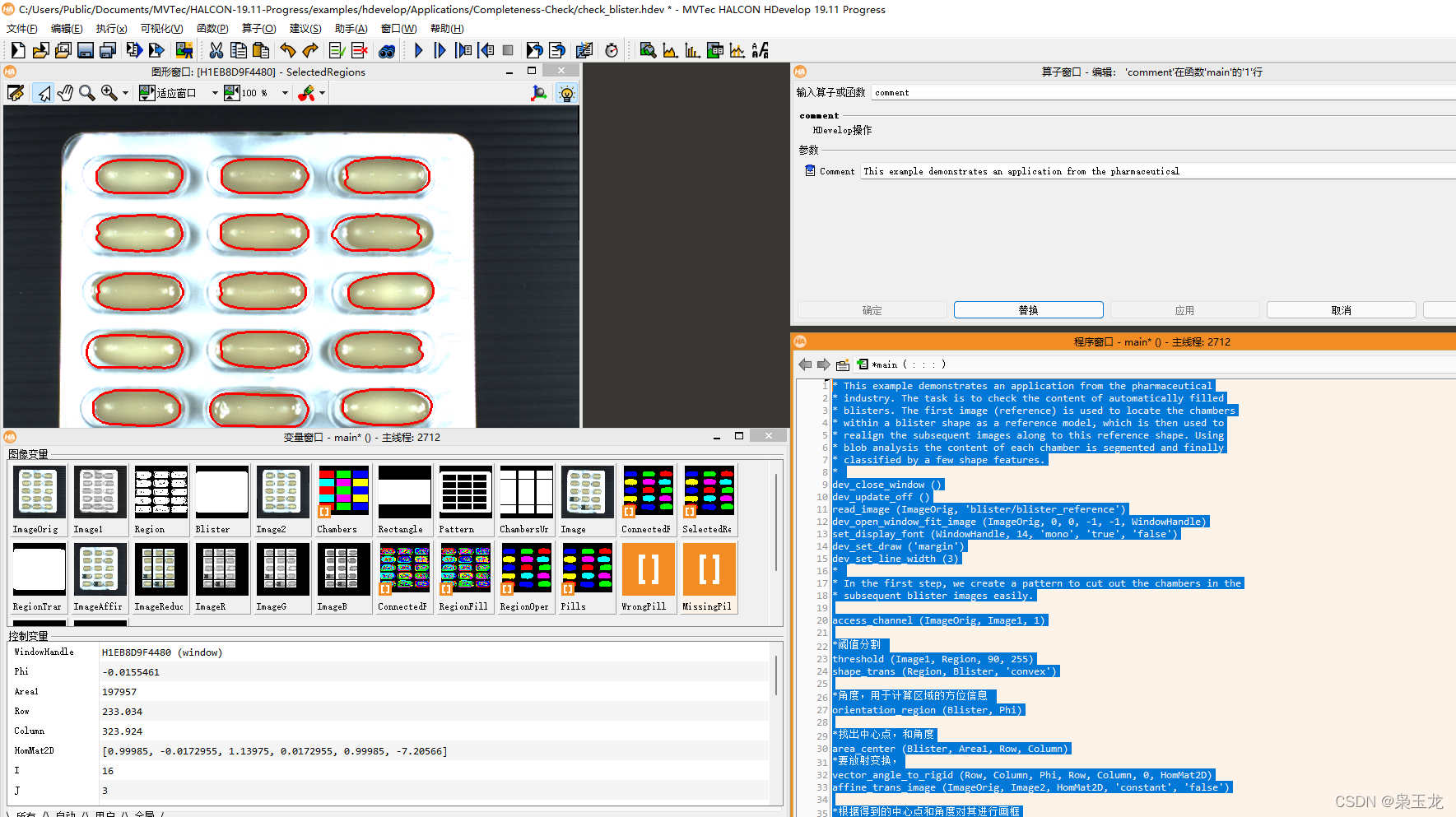1456x817 pixels.
Task: Open the 算子(O) menu
Action: coord(259,29)
